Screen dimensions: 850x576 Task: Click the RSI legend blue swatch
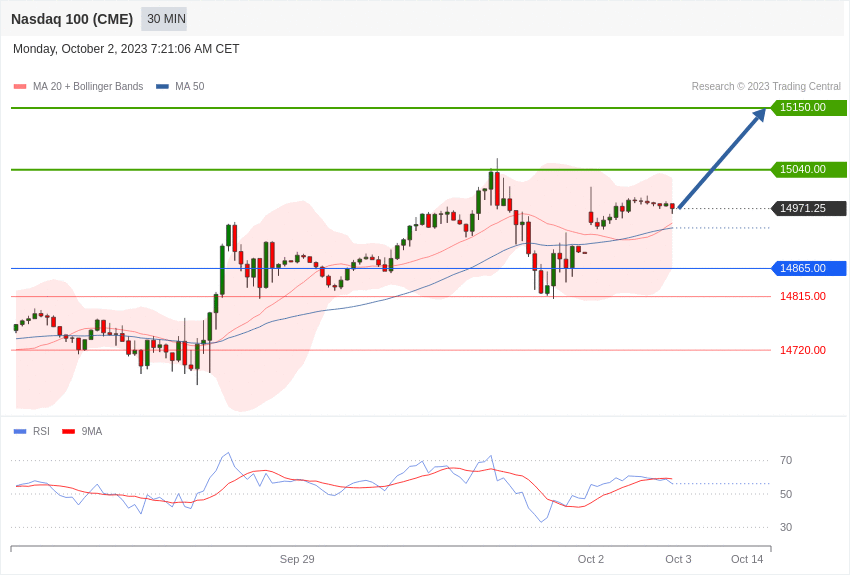(x=20, y=431)
